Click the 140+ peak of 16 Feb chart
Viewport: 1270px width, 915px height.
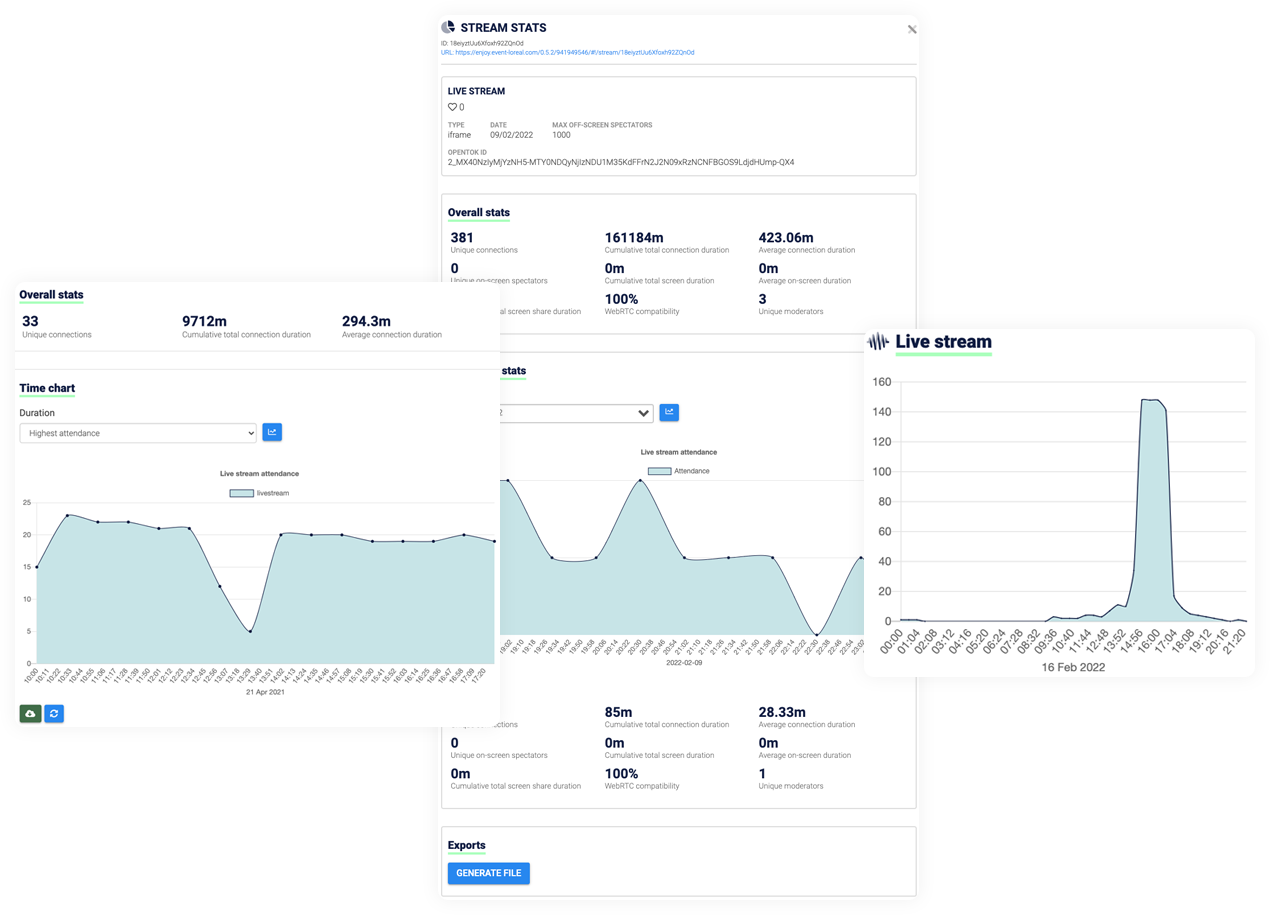click(x=1151, y=401)
